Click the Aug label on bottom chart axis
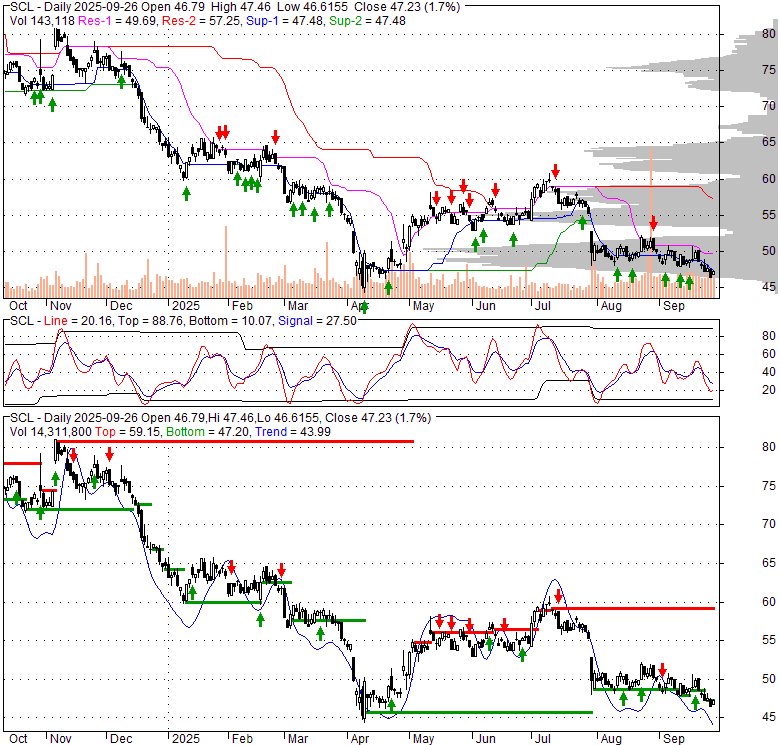Image resolution: width=780 pixels, height=745 pixels. coord(611,739)
